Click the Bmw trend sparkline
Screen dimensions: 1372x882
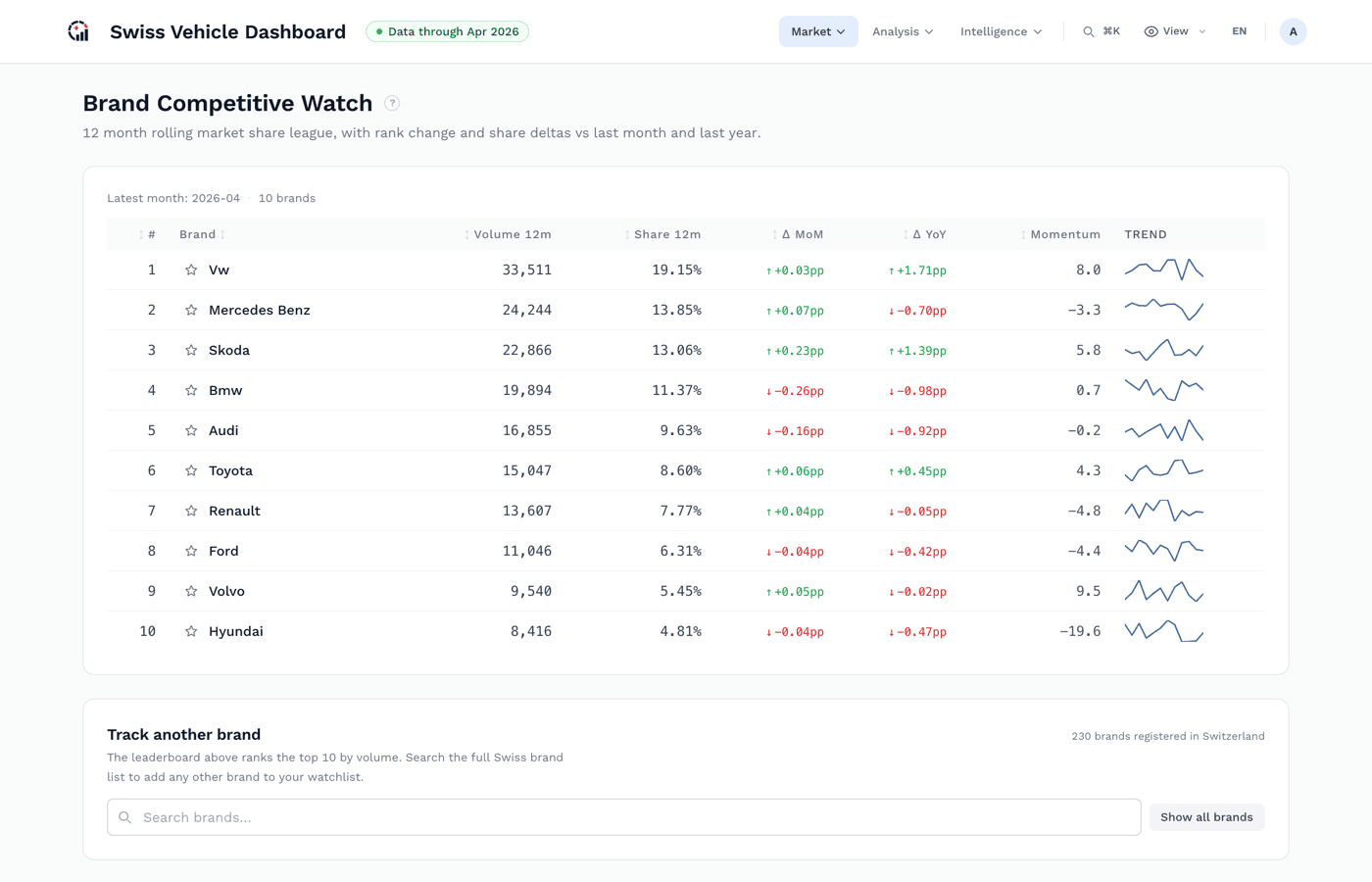click(1164, 390)
